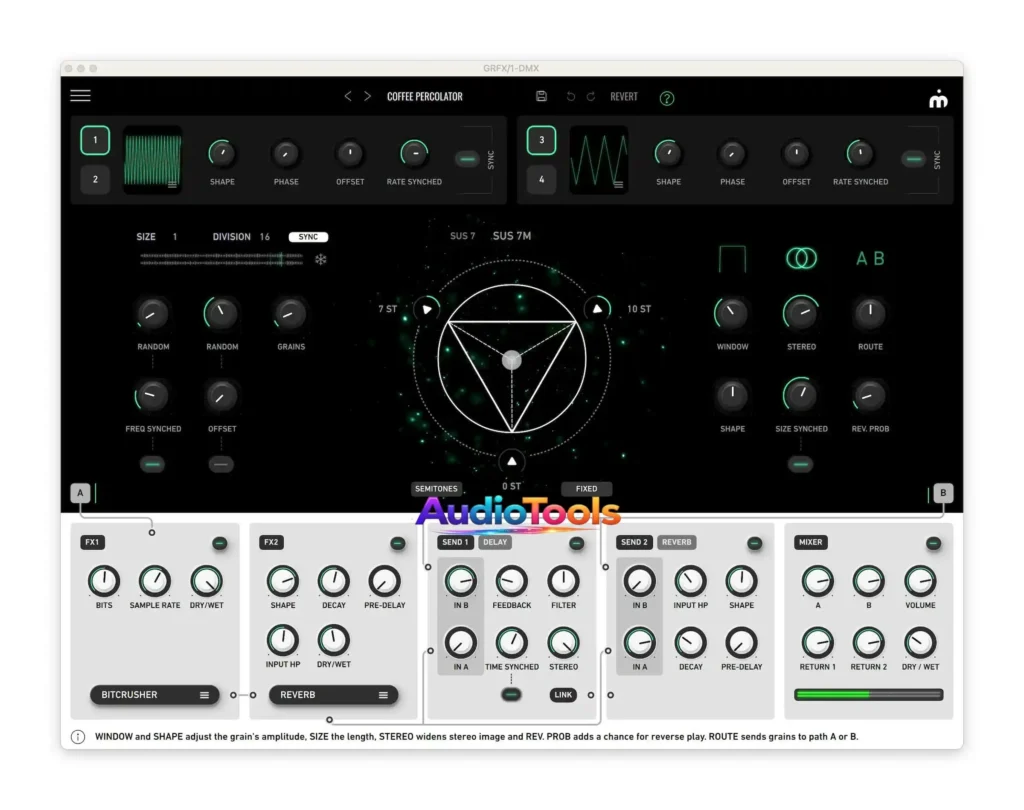This screenshot has height=810, width=1024.
Task: Click the next preset chevron arrow
Action: 367,96
